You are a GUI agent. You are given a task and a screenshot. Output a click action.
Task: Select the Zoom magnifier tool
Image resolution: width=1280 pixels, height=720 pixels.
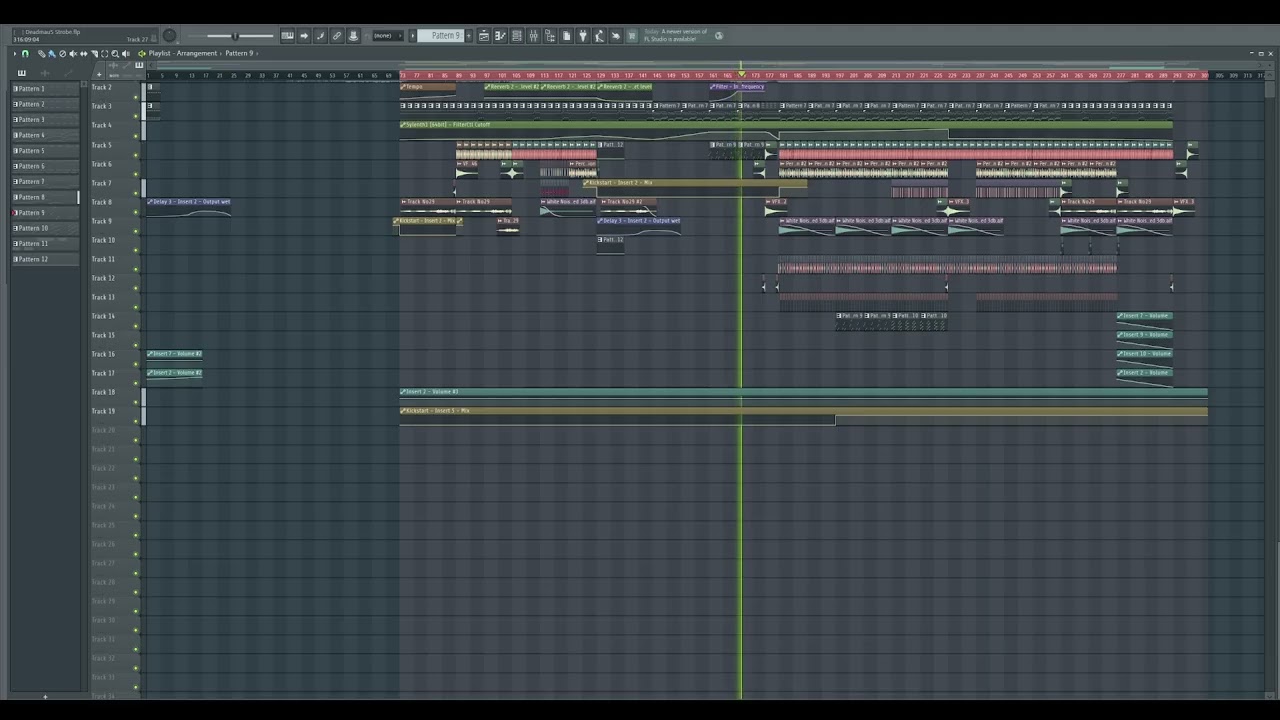pyautogui.click(x=115, y=53)
